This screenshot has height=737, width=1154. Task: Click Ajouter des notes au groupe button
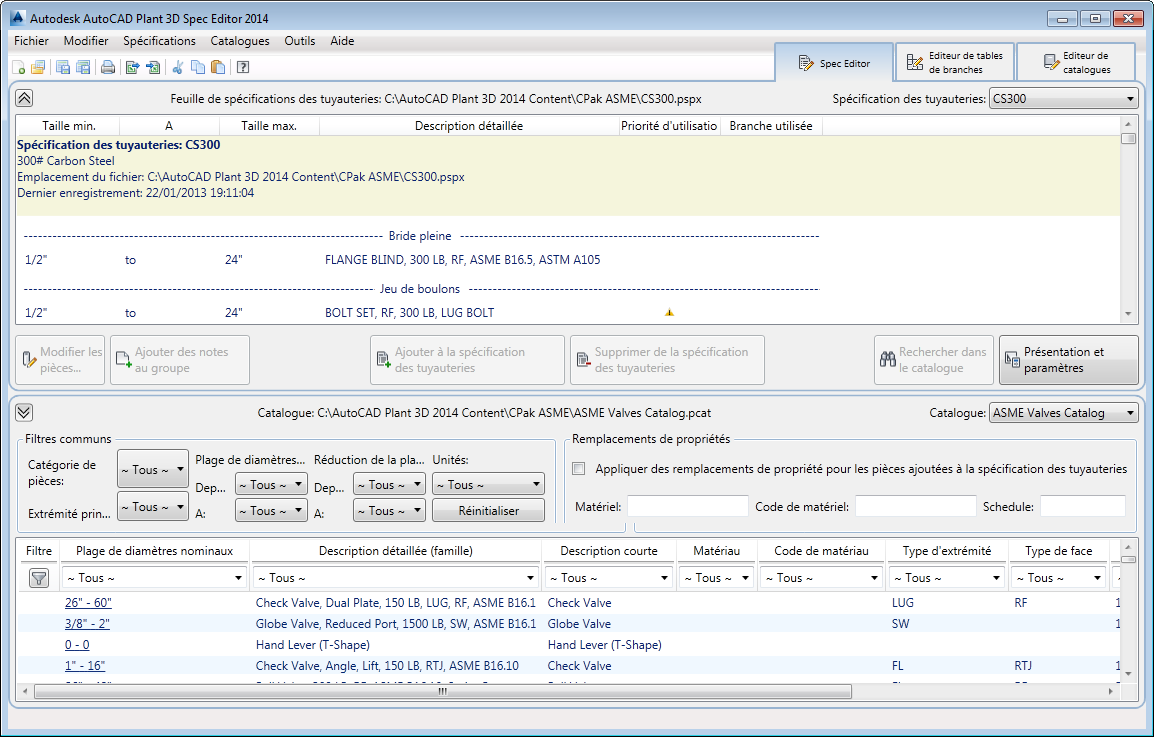[180, 360]
